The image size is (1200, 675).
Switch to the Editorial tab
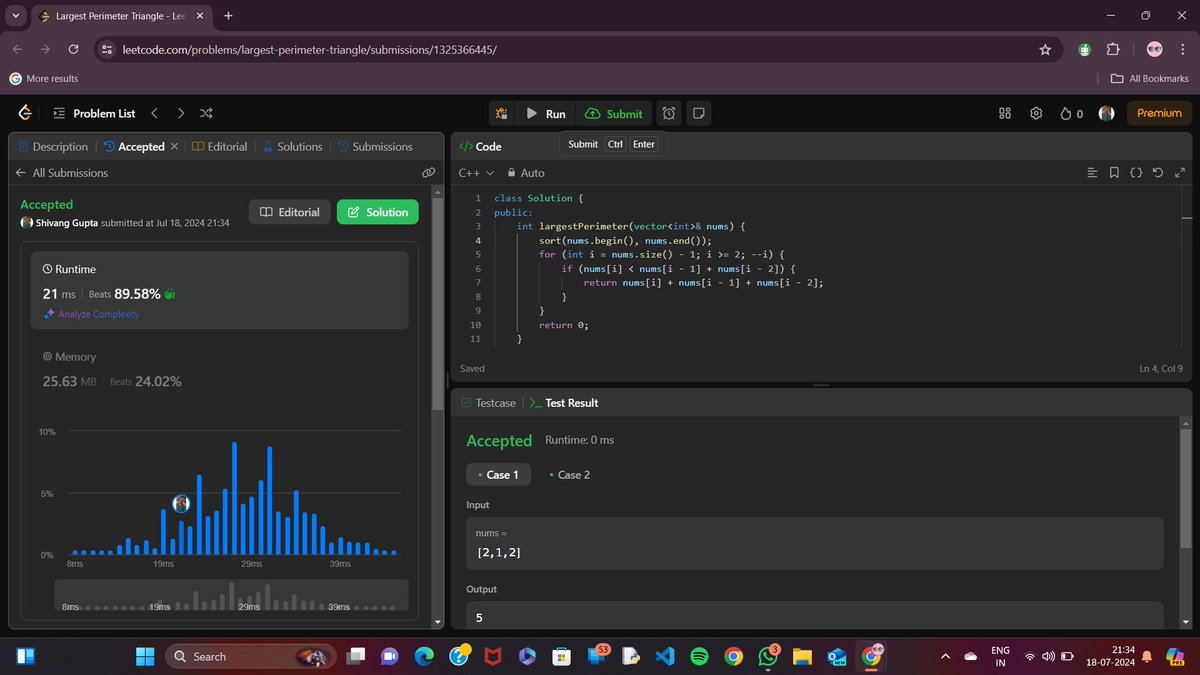point(219,146)
